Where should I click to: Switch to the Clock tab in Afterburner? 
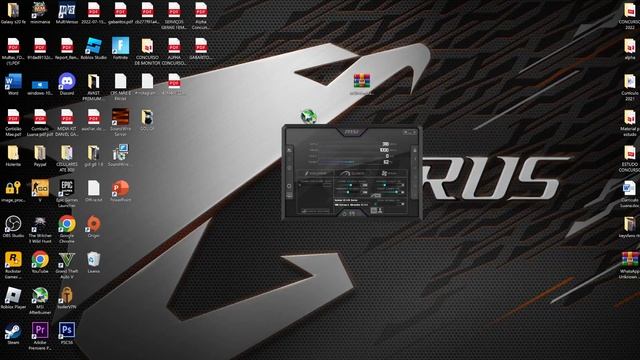coord(354,173)
